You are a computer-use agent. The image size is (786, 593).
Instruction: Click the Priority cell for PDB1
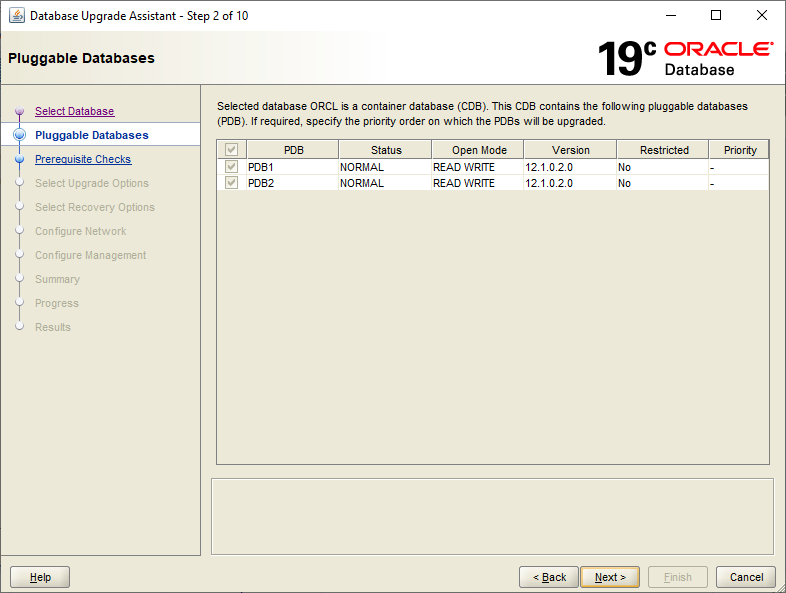pos(739,167)
